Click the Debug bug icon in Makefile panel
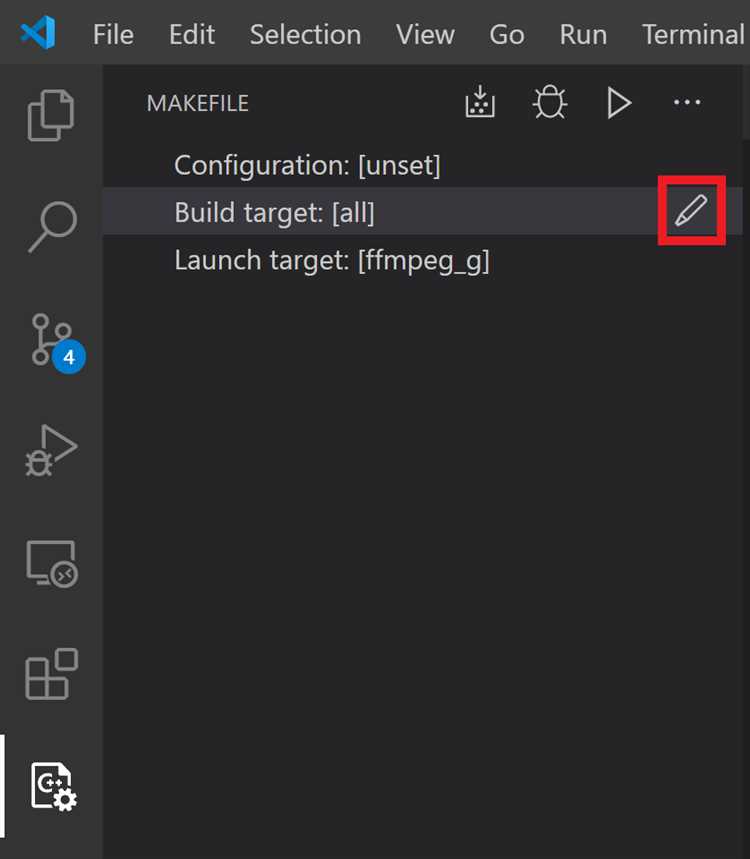This screenshot has height=859, width=750. [549, 102]
